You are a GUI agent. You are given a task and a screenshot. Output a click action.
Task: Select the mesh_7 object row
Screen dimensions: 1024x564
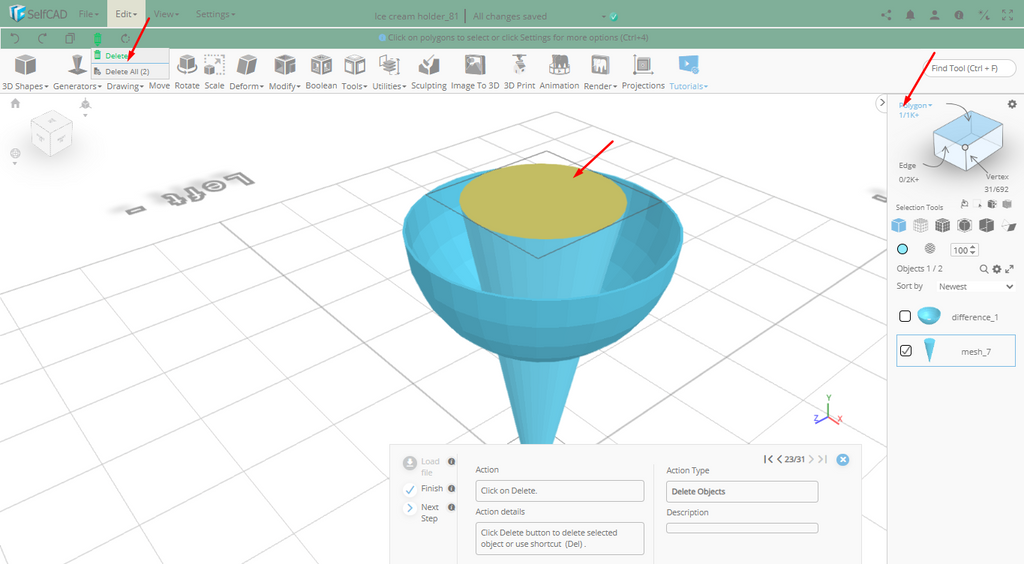[x=956, y=351]
